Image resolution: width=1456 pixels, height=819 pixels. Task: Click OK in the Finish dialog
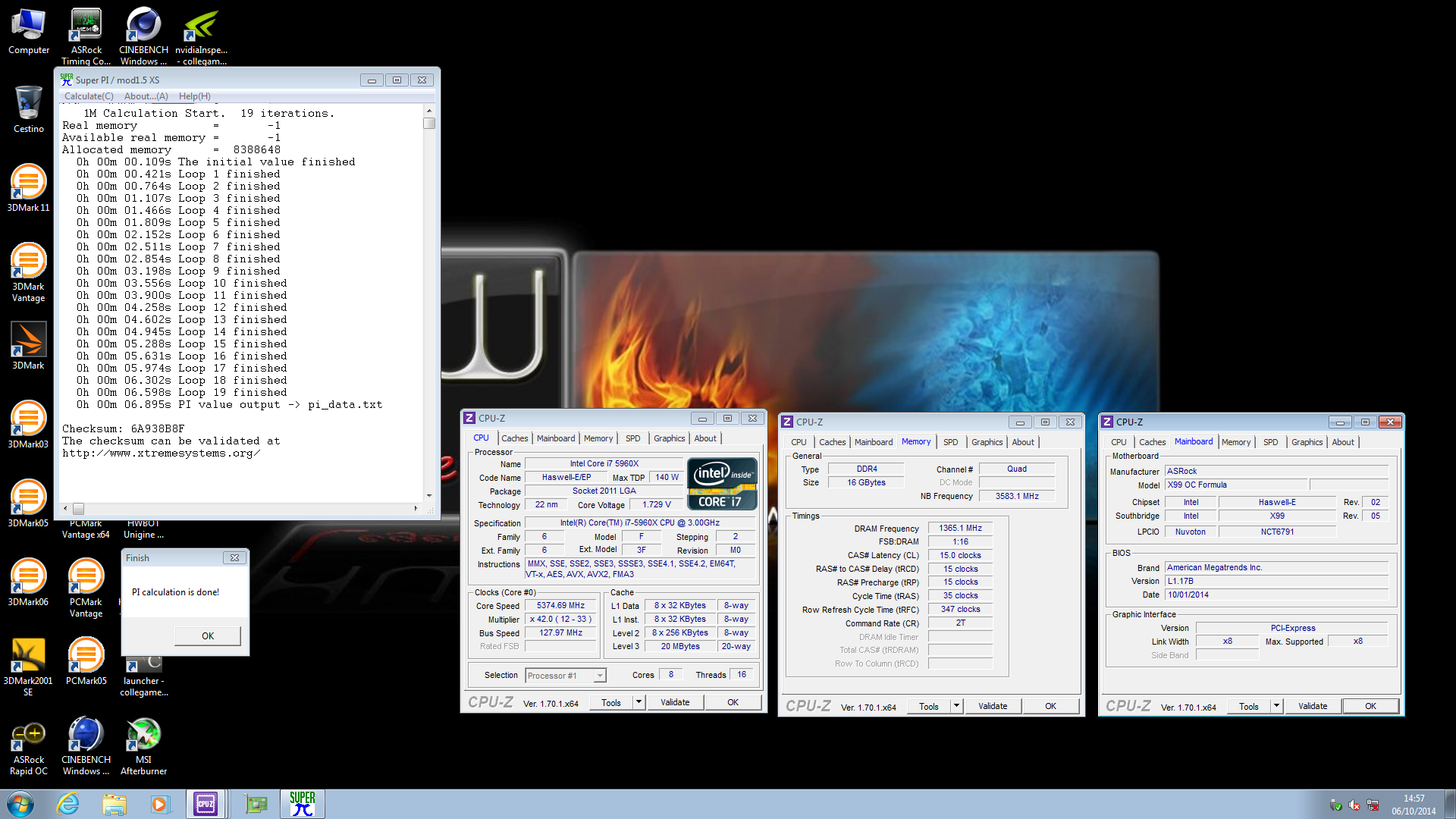pos(208,636)
